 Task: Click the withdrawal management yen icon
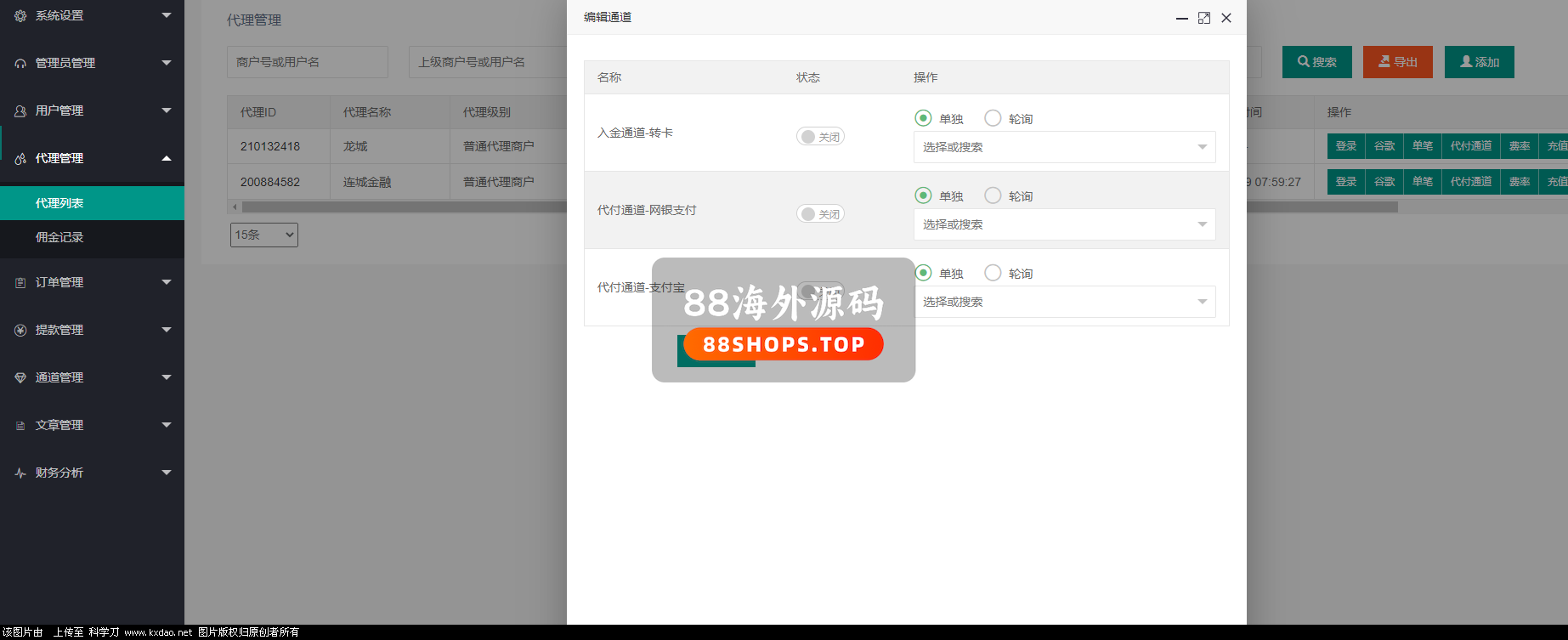[20, 331]
